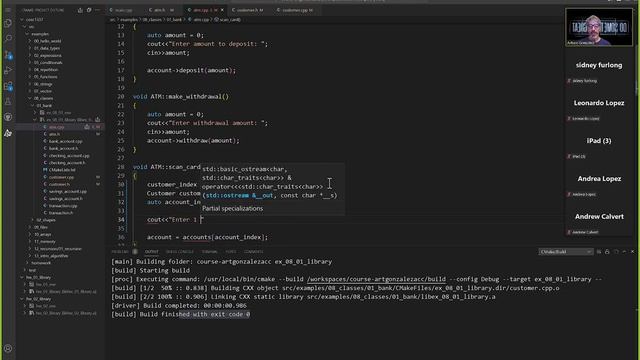This screenshot has width=640, height=360.
Task: Click workspaces build path link in output
Action: 376,279
